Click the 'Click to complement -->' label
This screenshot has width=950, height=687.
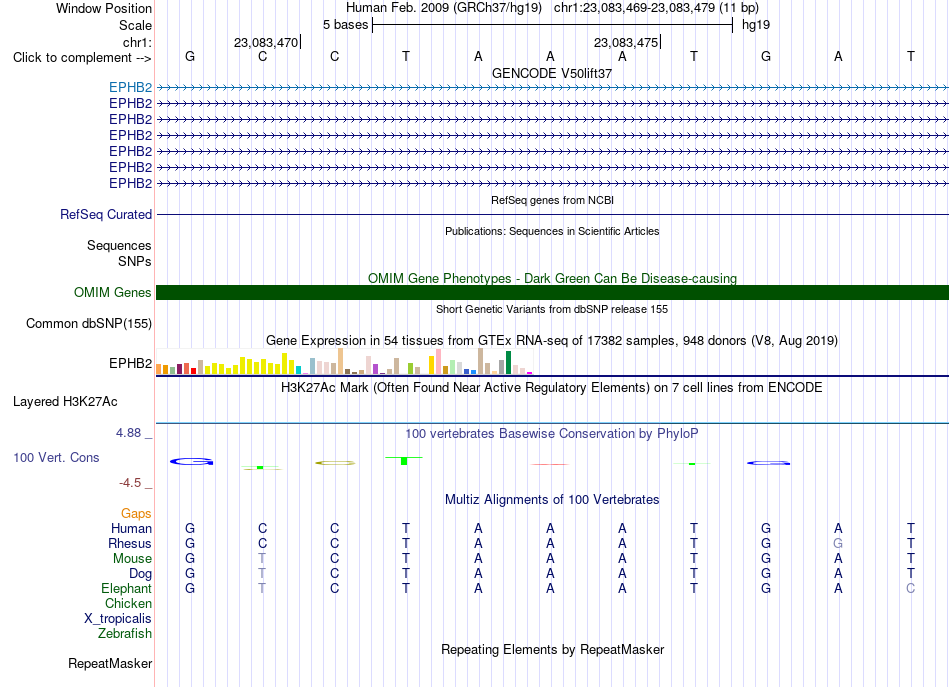pyautogui.click(x=82, y=58)
